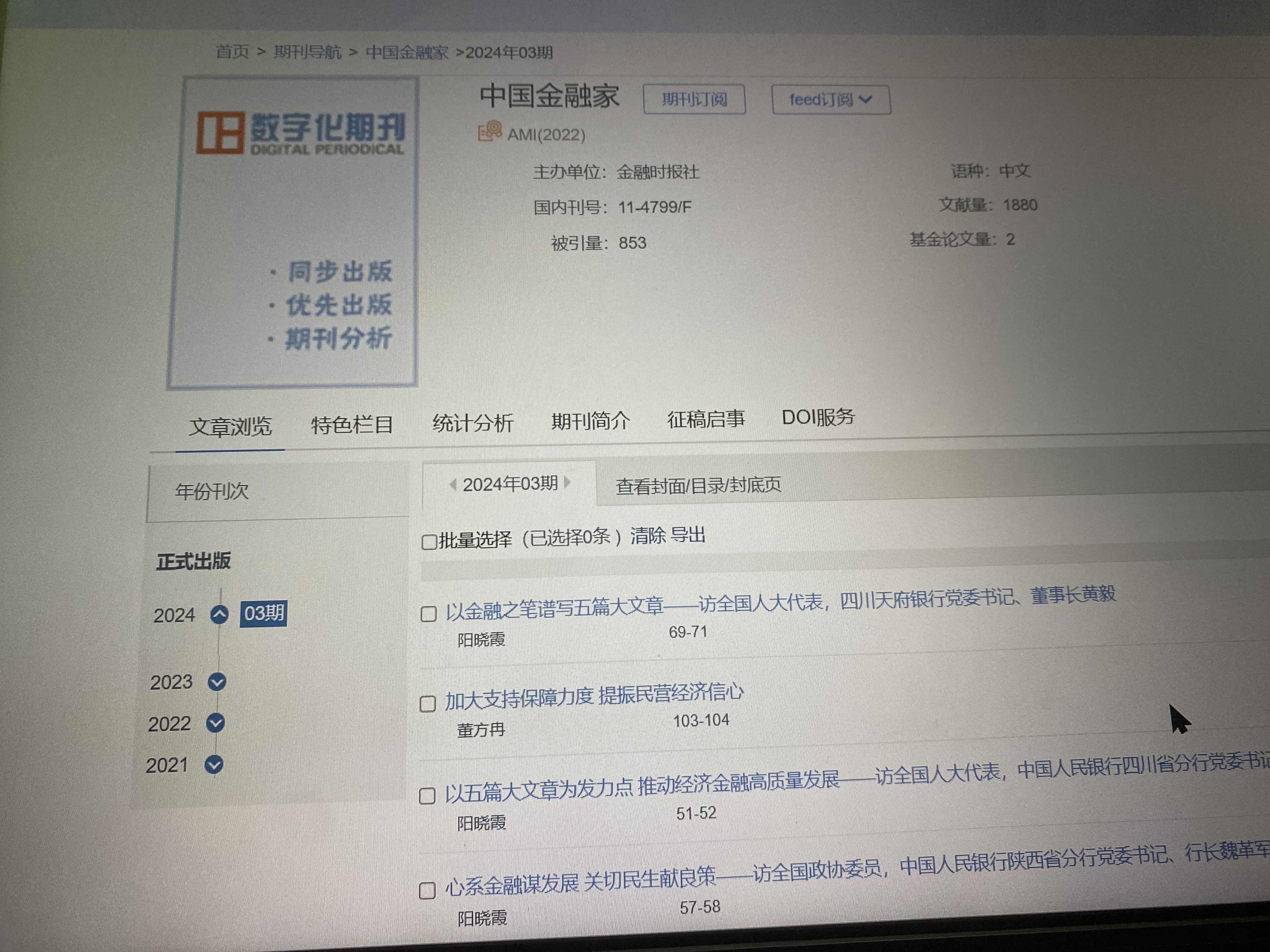Switch to the 特色栏目 tab
Image resolution: width=1270 pixels, height=952 pixels.
point(352,425)
